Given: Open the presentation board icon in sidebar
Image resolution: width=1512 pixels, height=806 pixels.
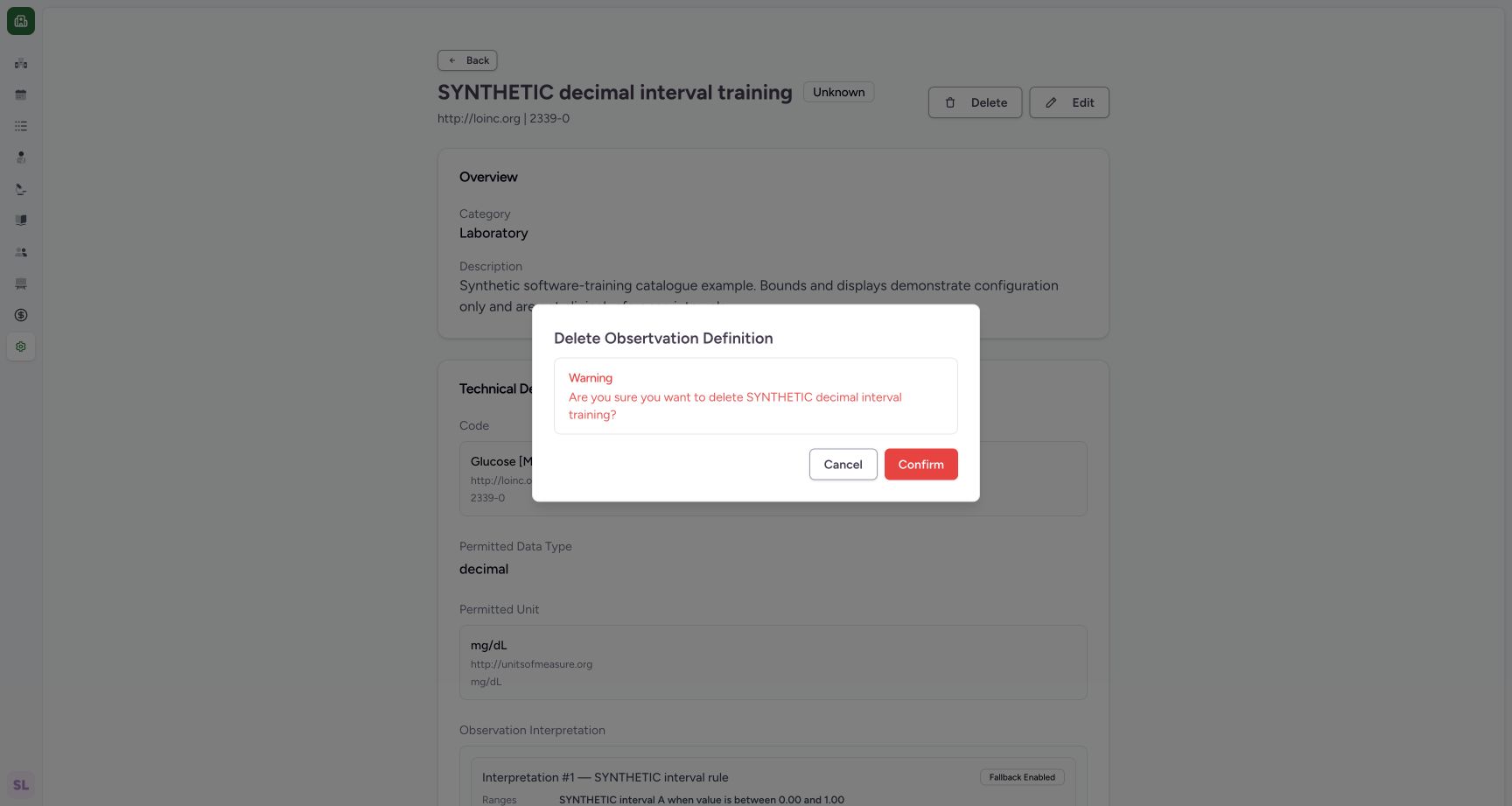Looking at the screenshot, I should pos(21,284).
